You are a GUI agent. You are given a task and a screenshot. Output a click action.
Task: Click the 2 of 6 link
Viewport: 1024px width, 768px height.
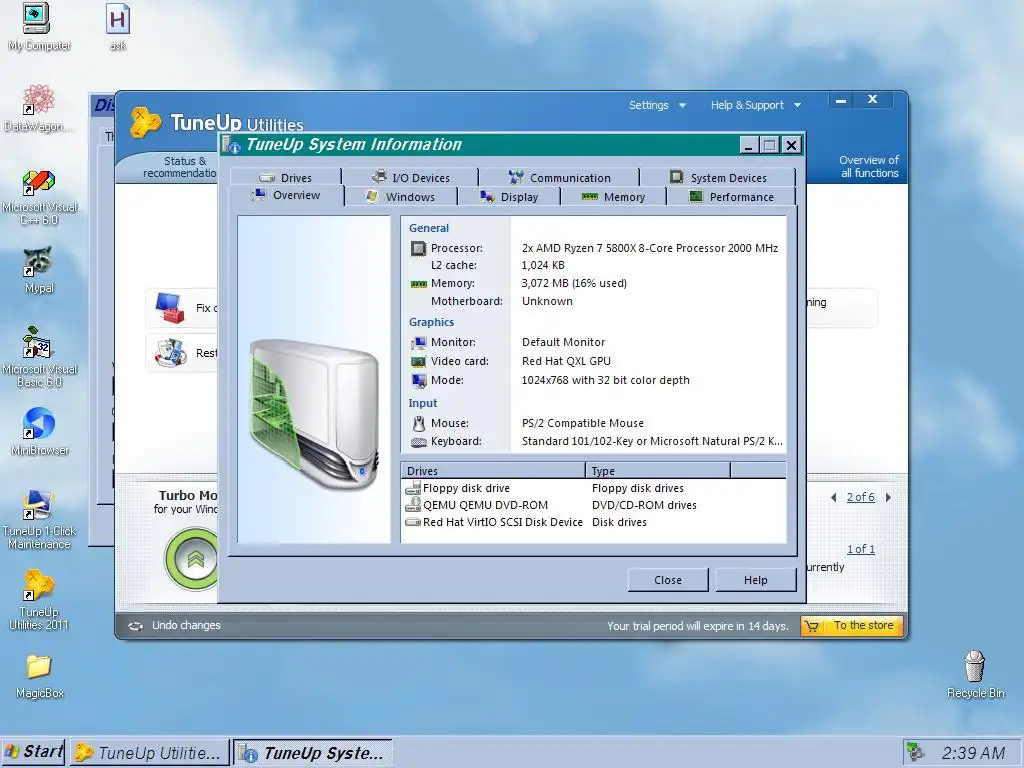click(861, 497)
